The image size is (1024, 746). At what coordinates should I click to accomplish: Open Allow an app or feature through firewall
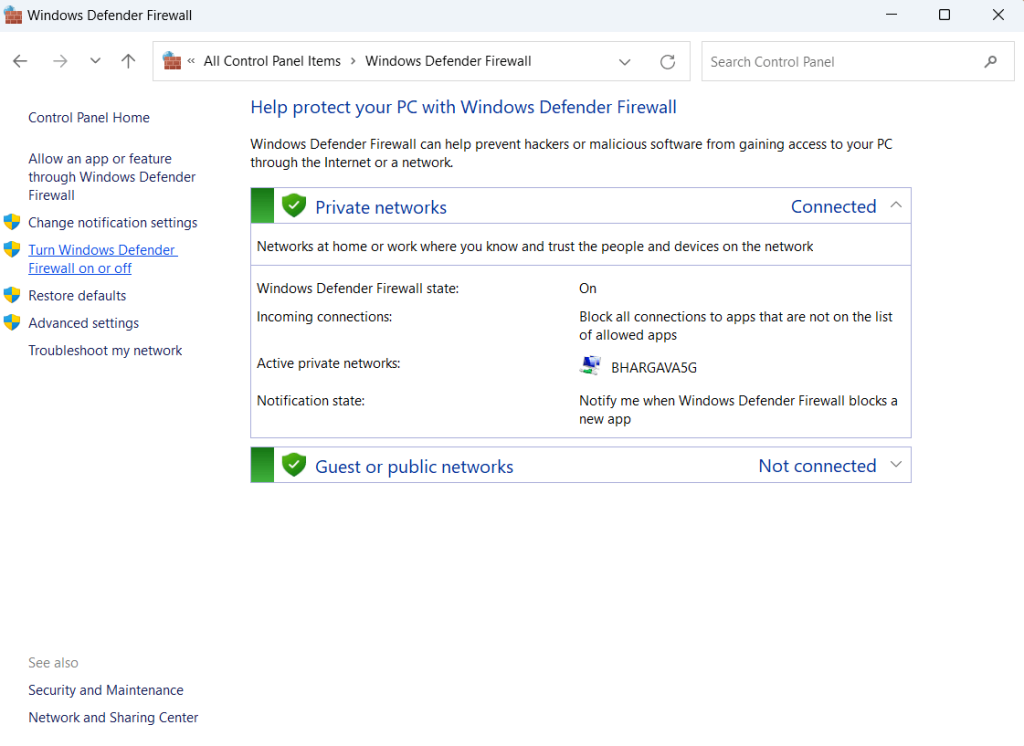pyautogui.click(x=110, y=176)
